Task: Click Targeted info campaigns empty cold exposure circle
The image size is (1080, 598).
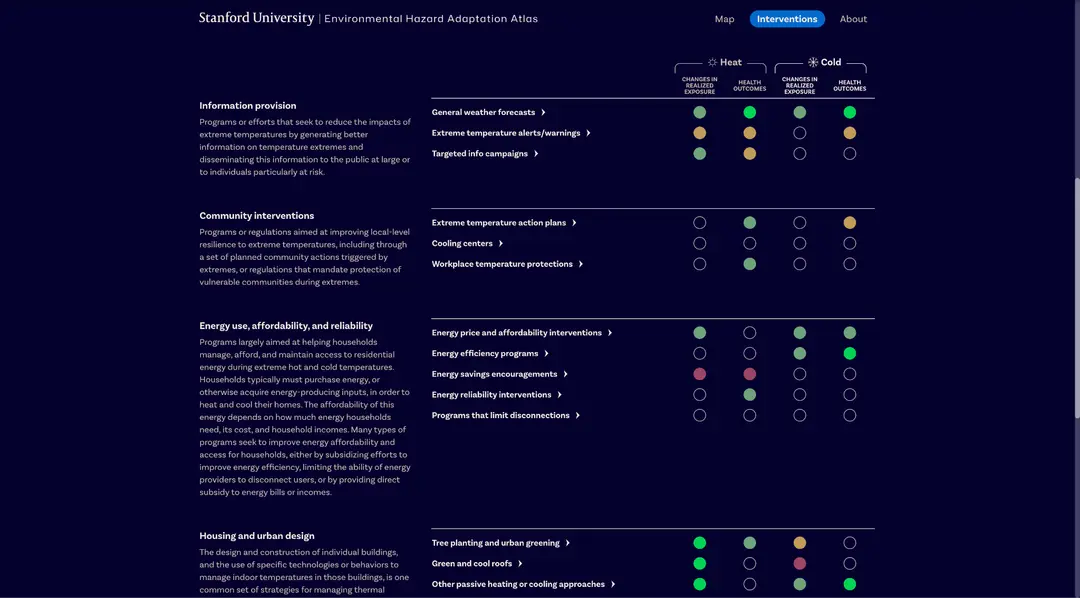Action: (x=799, y=154)
